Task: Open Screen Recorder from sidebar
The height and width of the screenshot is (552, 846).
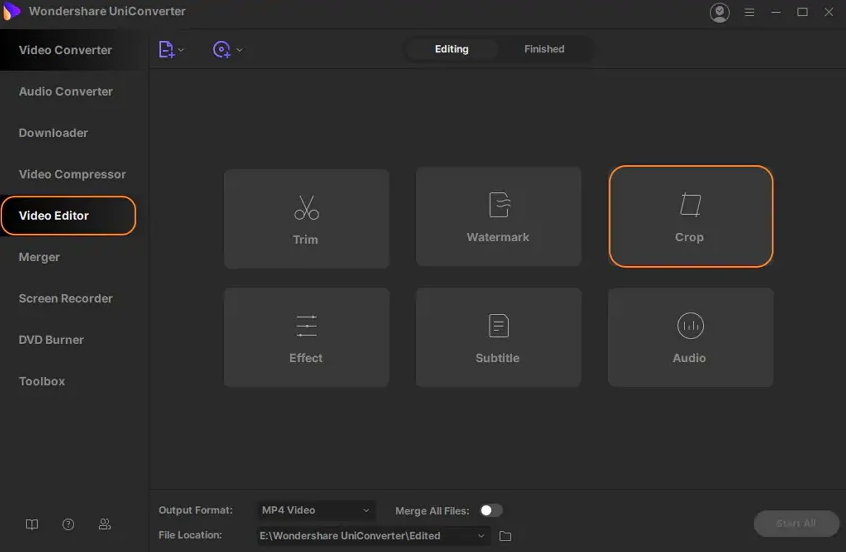Action: pyautogui.click(x=65, y=298)
